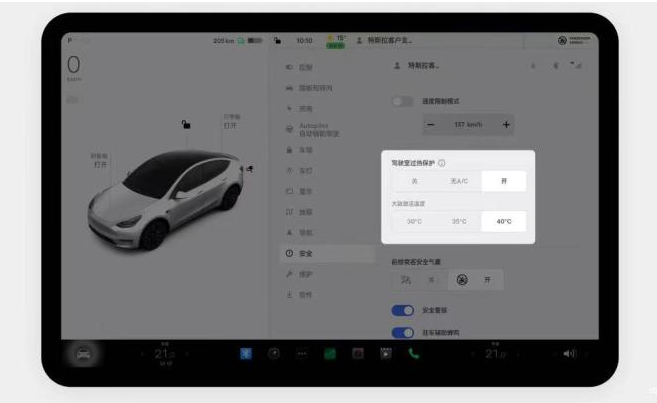Set activation temperature to 30°C
Image resolution: width=657 pixels, height=403 pixels.
tap(413, 221)
